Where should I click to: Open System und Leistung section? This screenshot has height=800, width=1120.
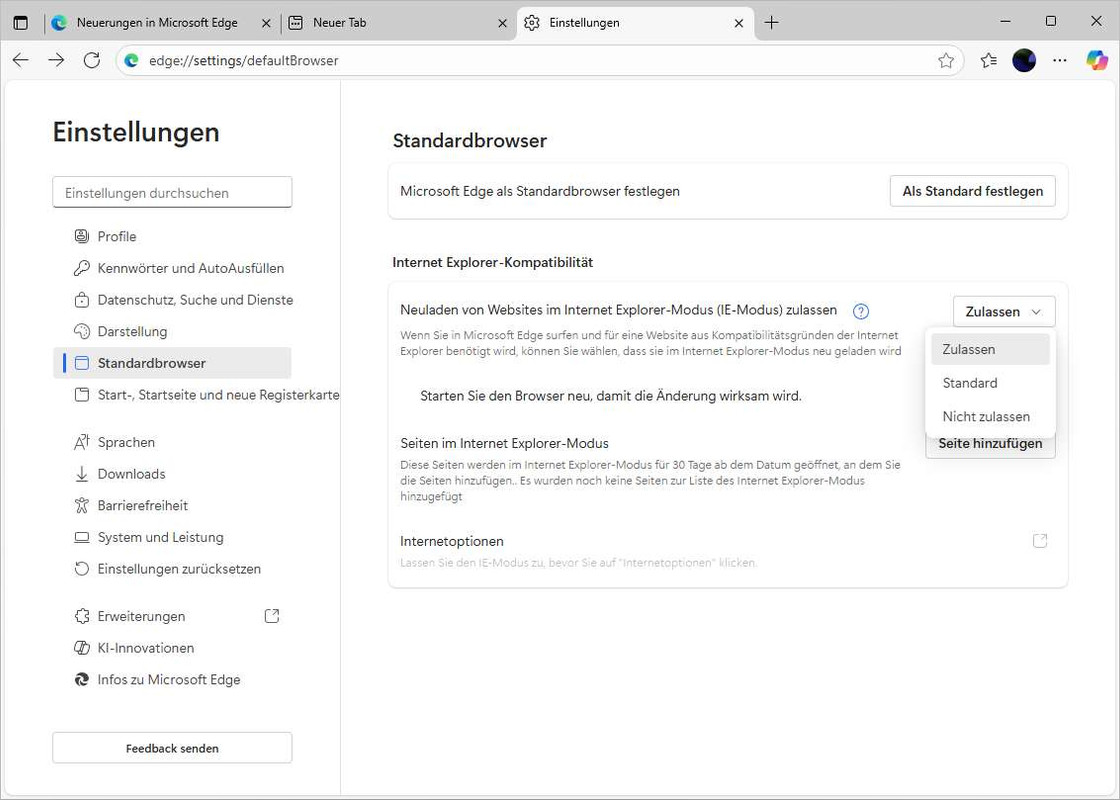[x=172, y=537]
